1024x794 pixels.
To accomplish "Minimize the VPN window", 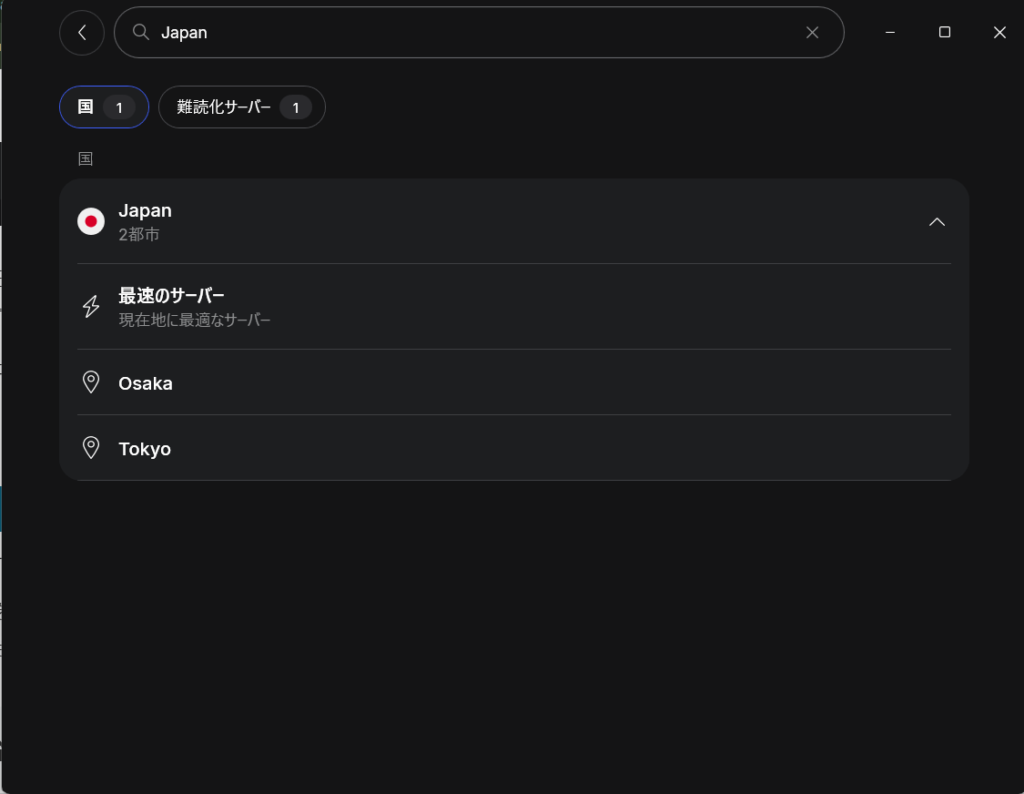I will tap(890, 32).
